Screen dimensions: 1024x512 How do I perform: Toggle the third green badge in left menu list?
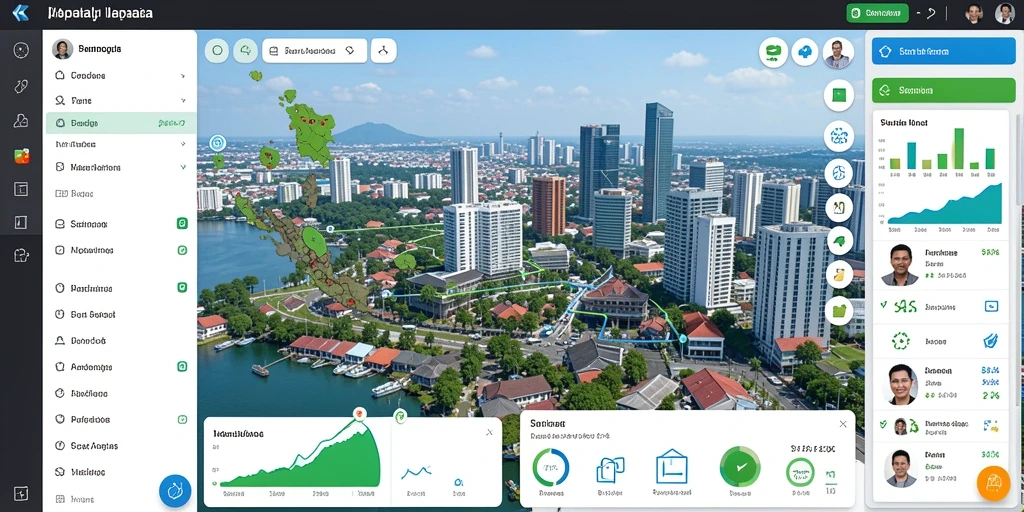(x=182, y=287)
